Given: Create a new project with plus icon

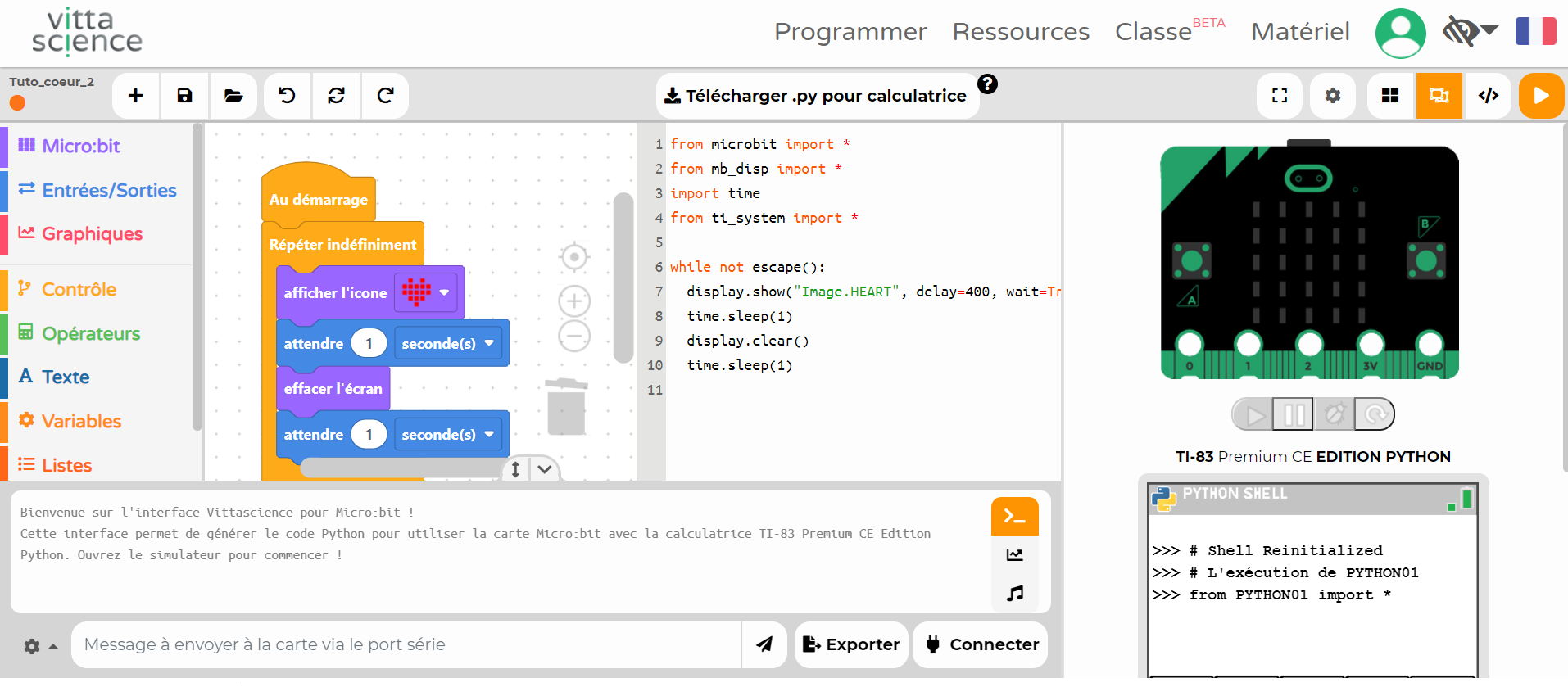Looking at the screenshot, I should click(x=136, y=96).
